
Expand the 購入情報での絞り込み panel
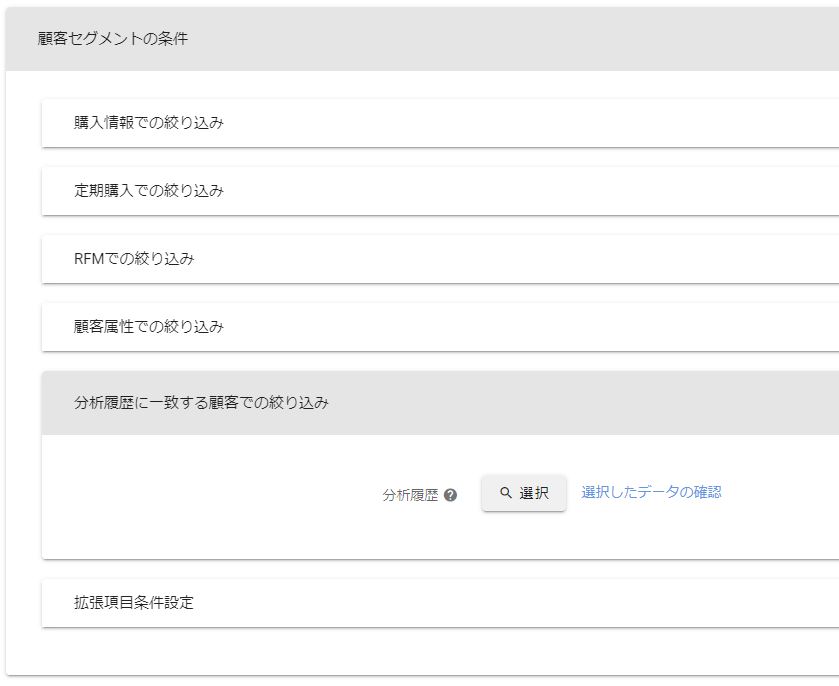(500, 123)
